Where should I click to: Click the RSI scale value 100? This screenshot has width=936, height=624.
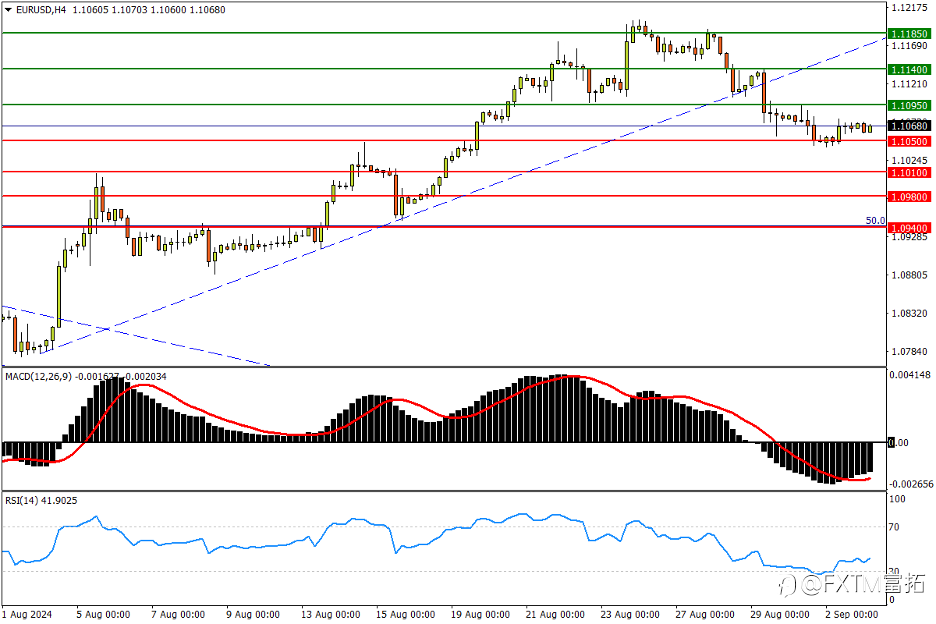[897, 499]
